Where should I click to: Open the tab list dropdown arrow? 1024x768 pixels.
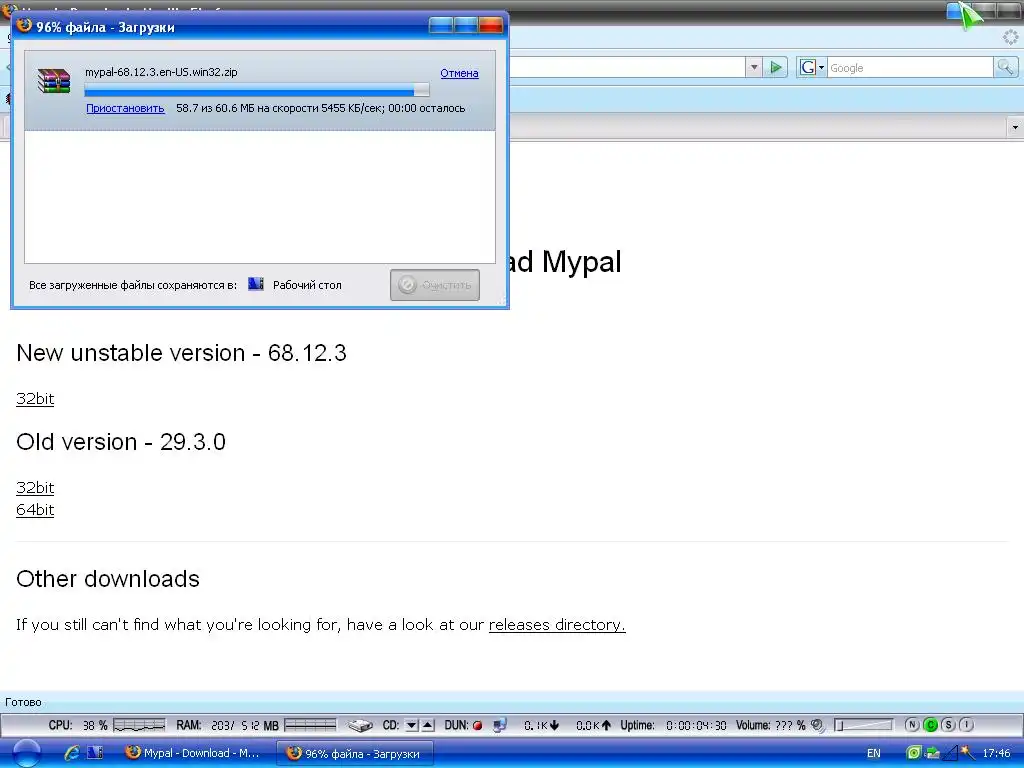click(x=1015, y=127)
